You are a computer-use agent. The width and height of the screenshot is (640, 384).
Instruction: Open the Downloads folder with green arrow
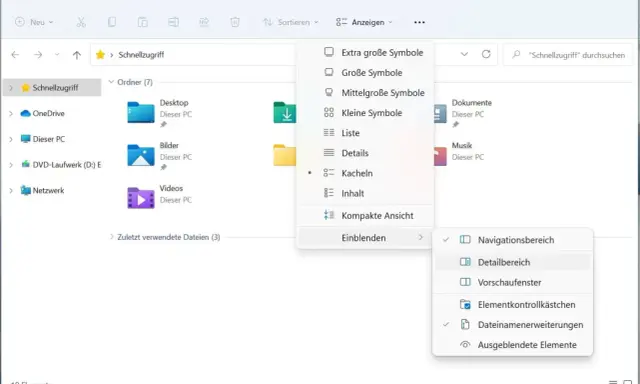point(284,113)
